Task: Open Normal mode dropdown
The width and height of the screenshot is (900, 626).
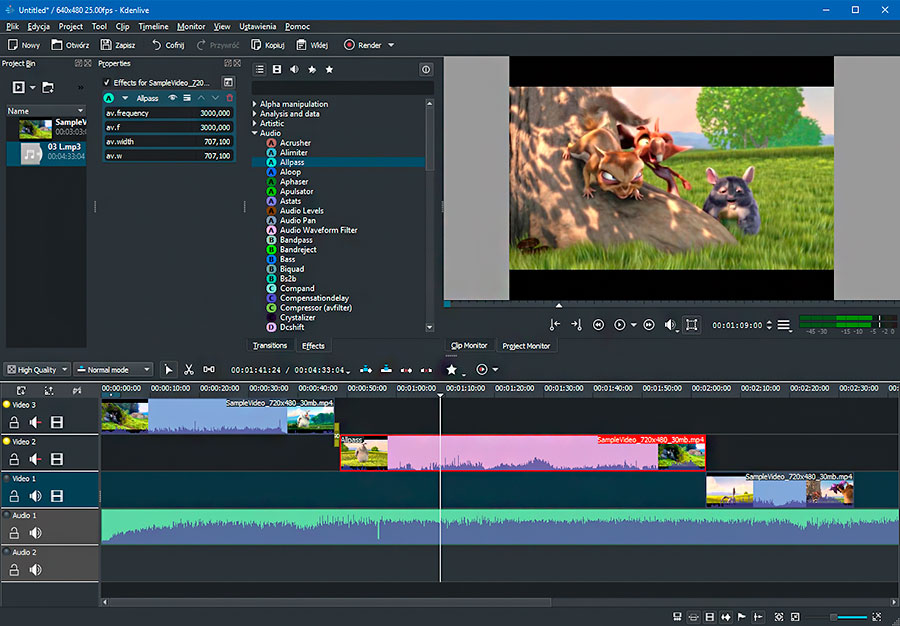Action: (x=114, y=370)
